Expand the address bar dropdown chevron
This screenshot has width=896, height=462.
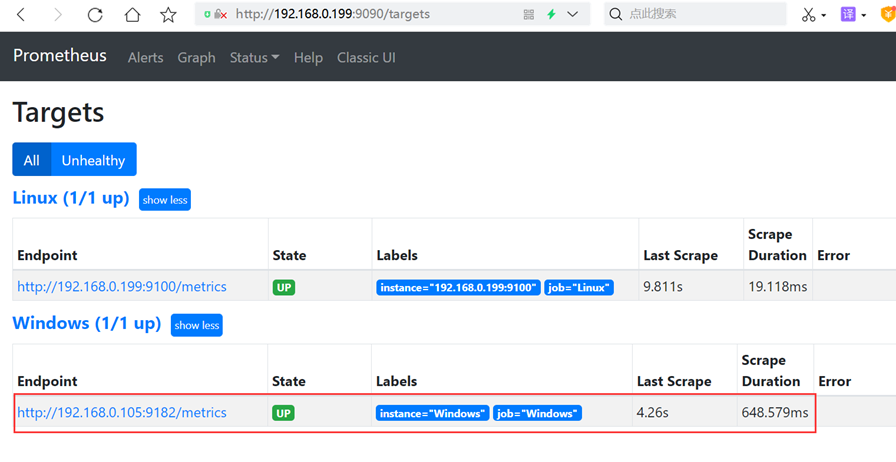tap(573, 14)
